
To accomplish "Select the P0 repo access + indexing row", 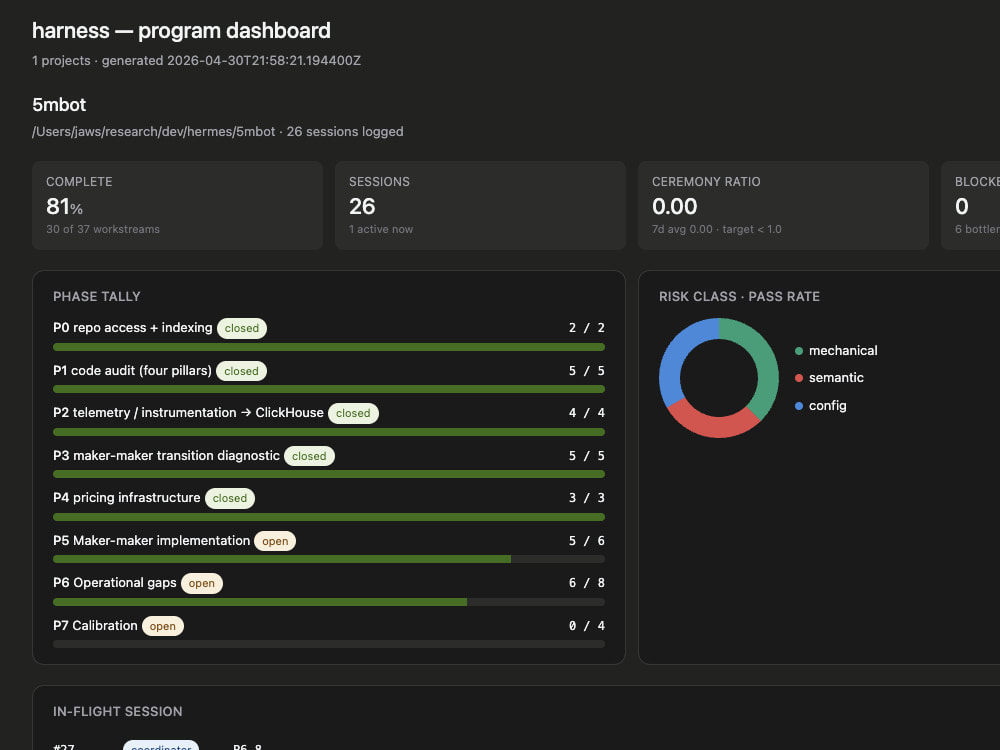I will click(328, 335).
